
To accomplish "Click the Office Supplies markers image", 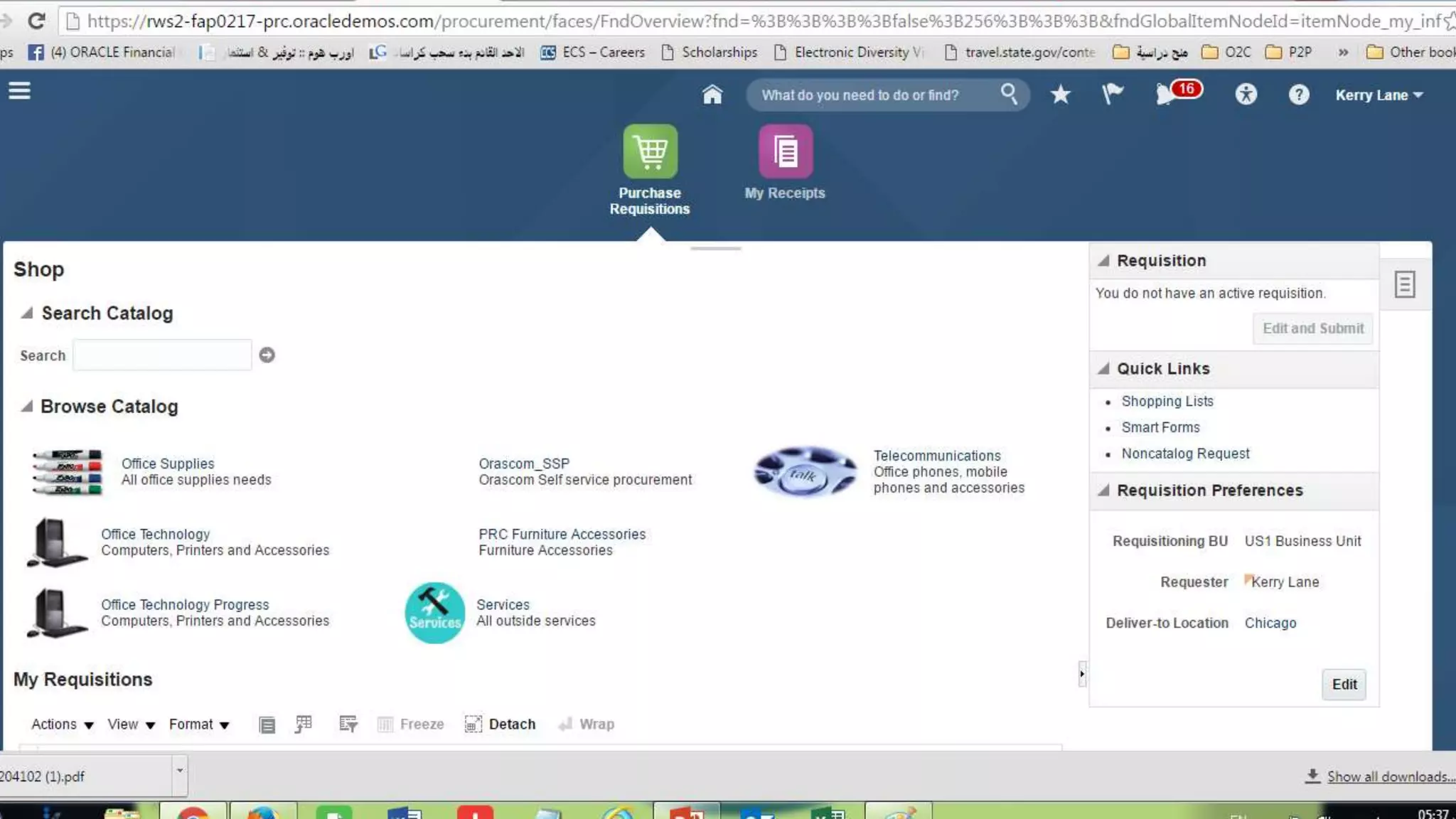I will [x=68, y=472].
